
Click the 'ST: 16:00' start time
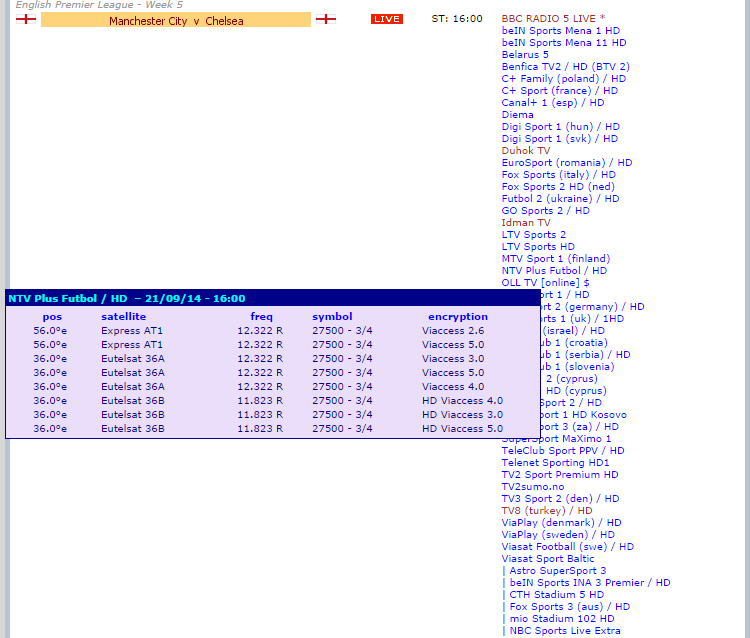click(x=457, y=19)
